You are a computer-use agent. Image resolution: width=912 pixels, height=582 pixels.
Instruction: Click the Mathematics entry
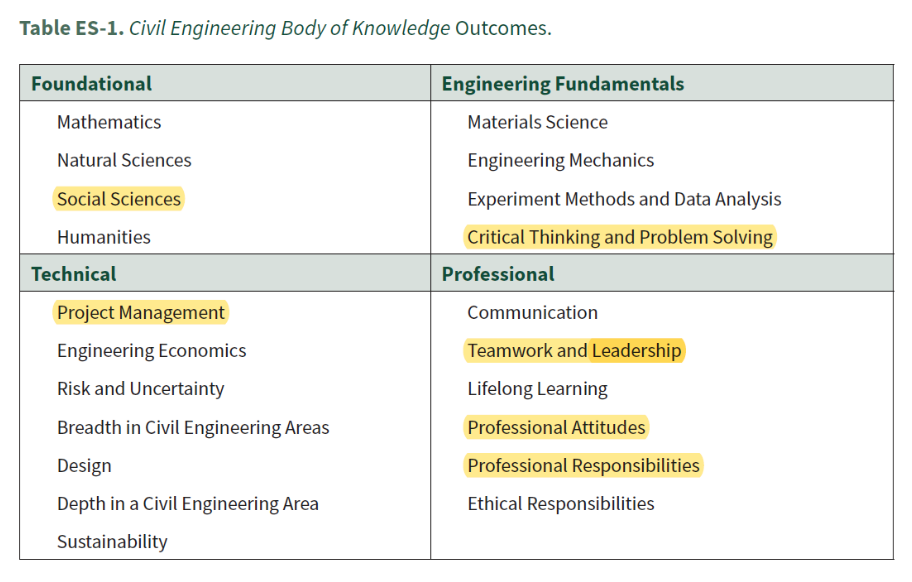tap(109, 122)
